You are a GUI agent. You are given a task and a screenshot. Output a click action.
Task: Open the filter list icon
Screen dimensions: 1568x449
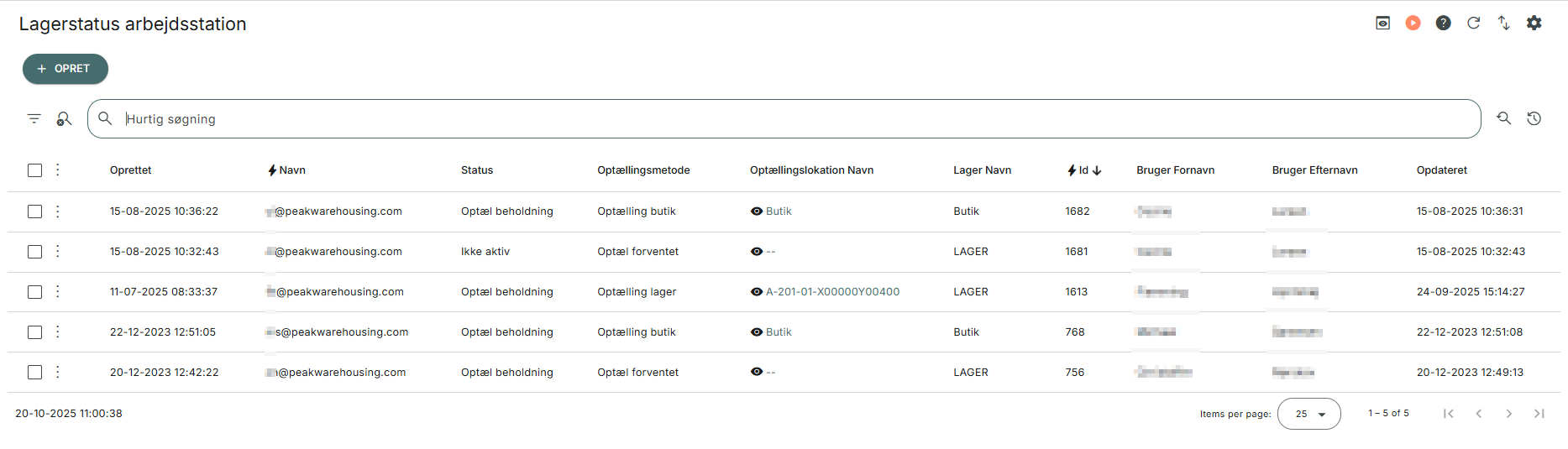point(34,119)
